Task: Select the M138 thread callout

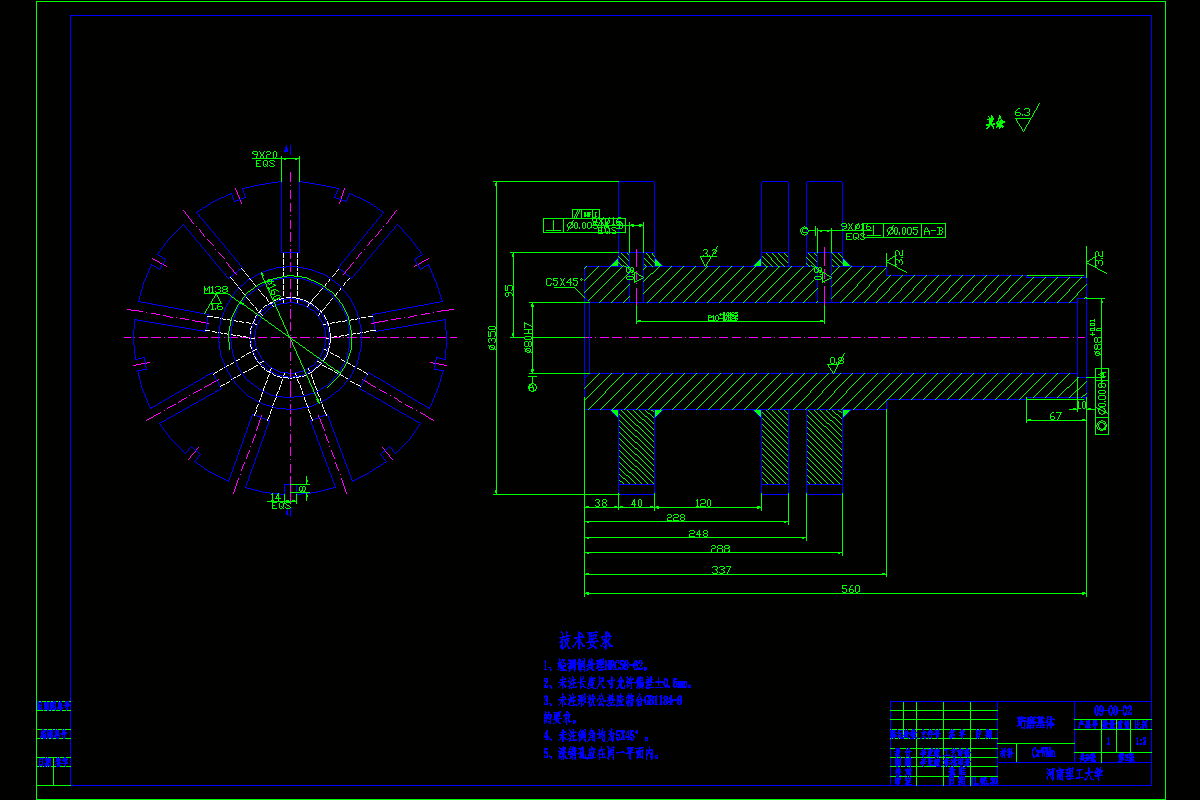Action: pyautogui.click(x=215, y=290)
